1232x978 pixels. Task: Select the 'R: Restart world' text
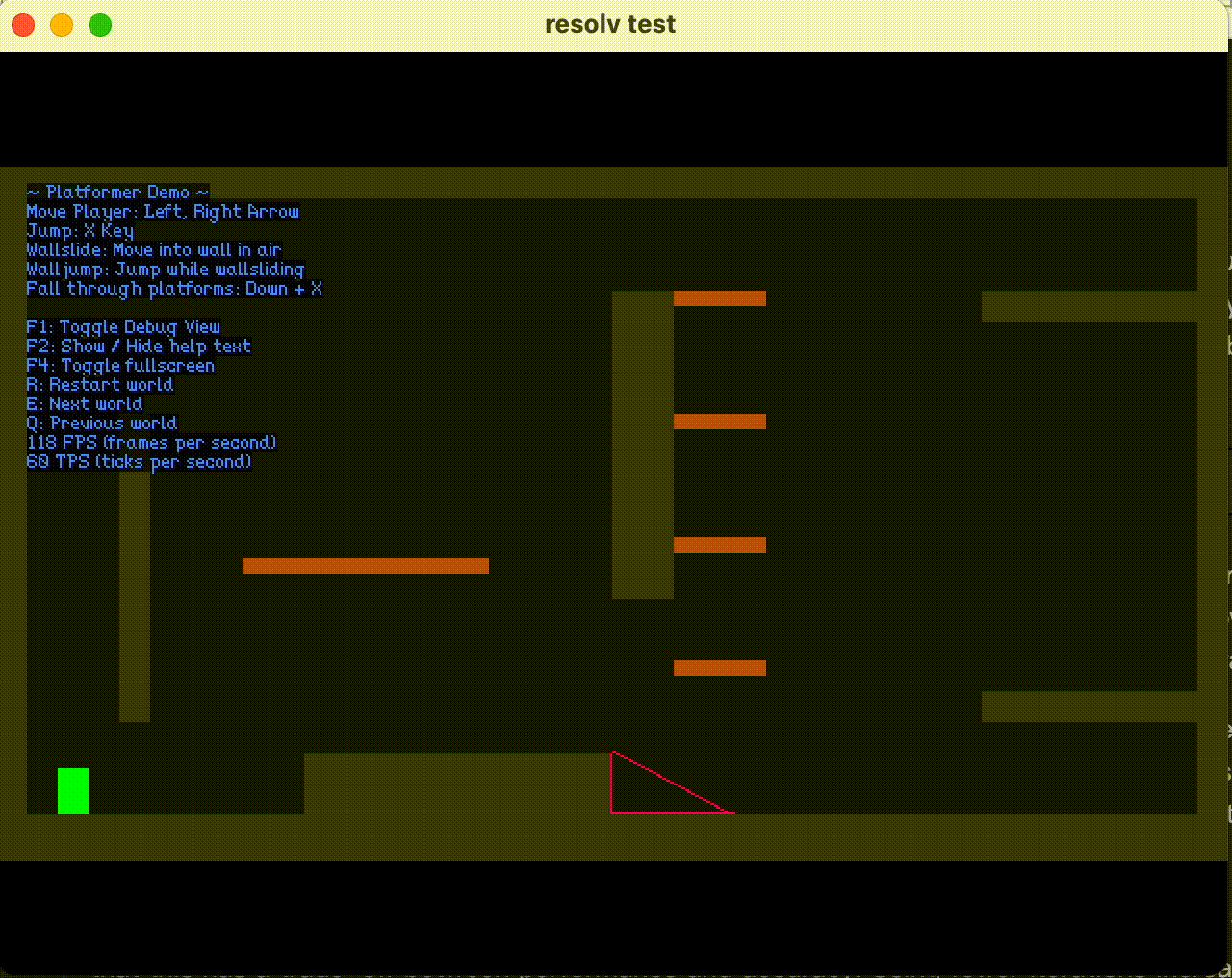point(98,385)
